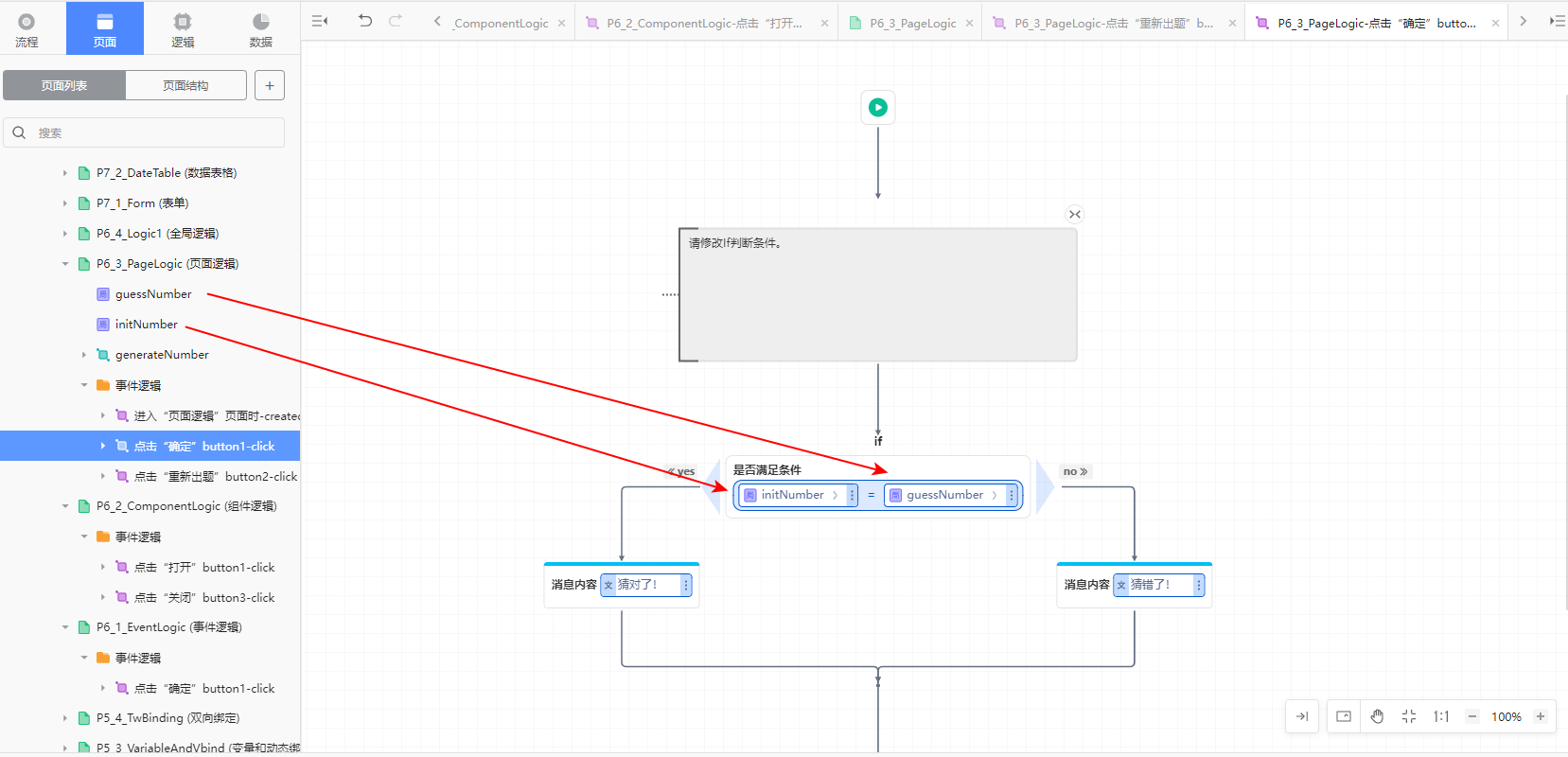Open the P6_2_ComponentLogic-点击 "打开" tab

click(x=704, y=24)
